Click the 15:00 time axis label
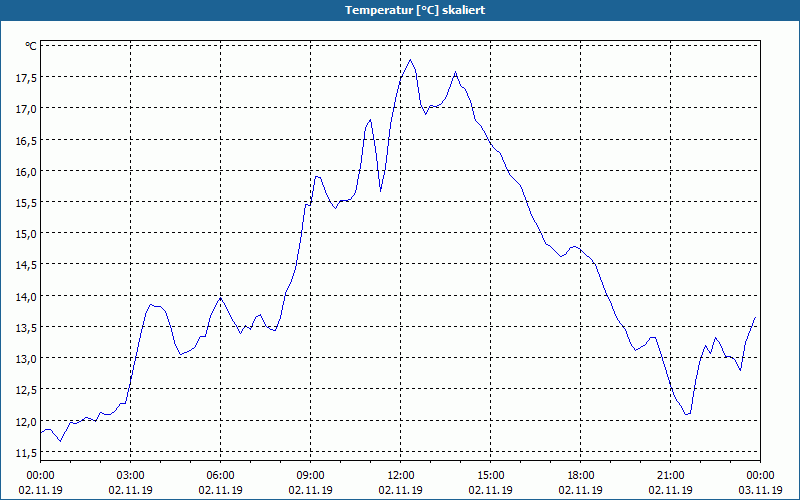 pyautogui.click(x=490, y=475)
